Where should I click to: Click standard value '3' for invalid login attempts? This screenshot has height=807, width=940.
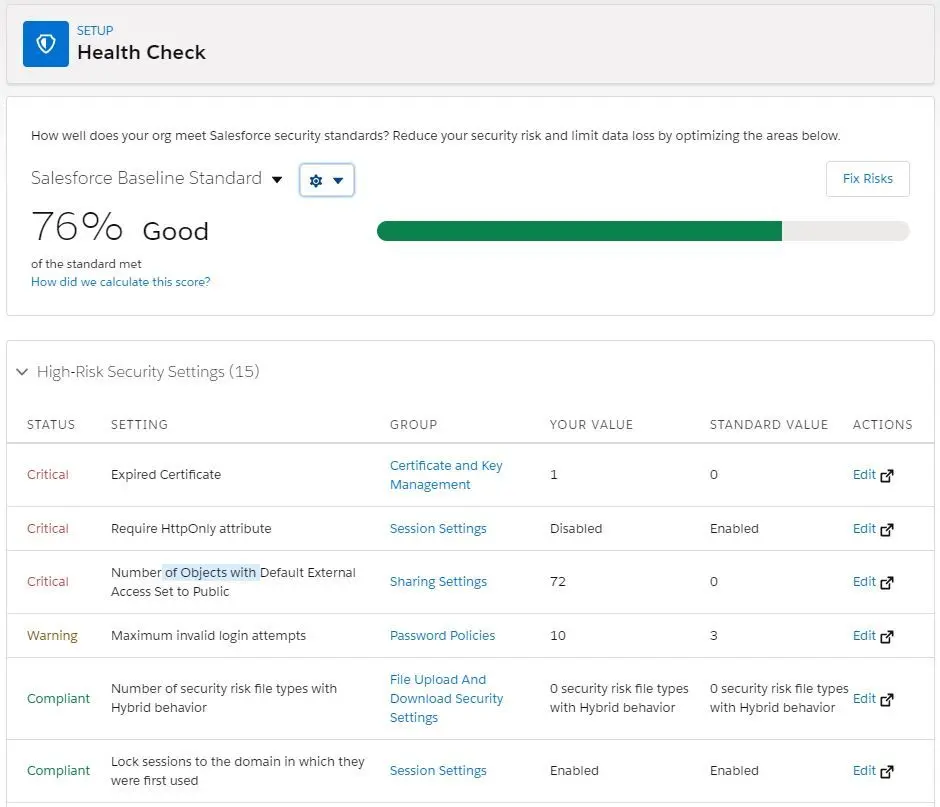[713, 636]
